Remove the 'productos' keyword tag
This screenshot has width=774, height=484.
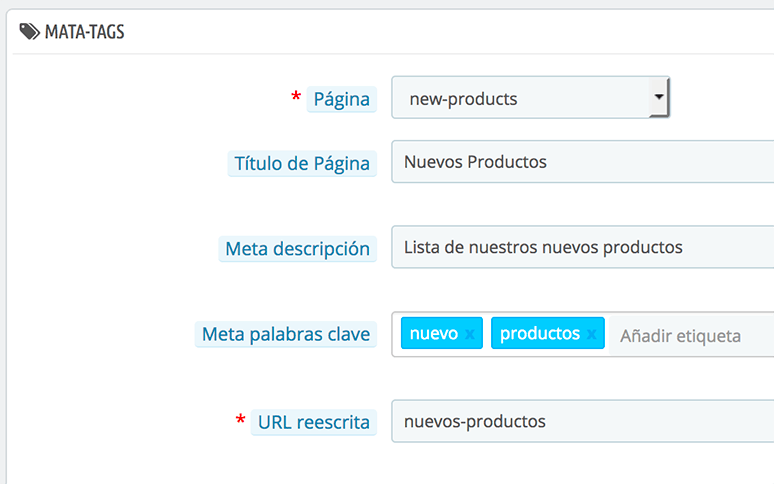pyautogui.click(x=591, y=334)
